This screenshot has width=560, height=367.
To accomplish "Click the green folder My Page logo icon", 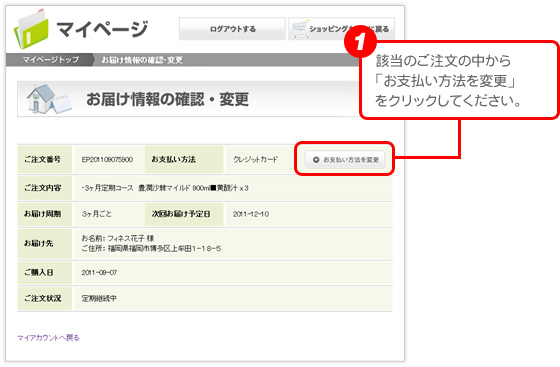I will pos(31,29).
